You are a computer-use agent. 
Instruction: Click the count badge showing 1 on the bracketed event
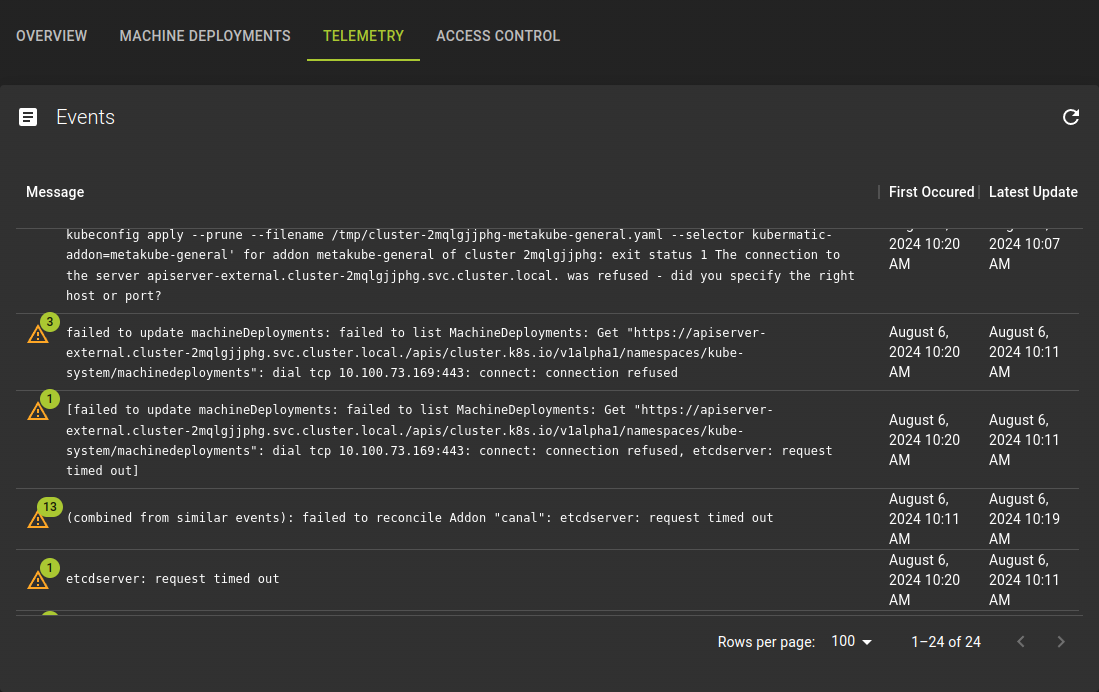(49, 399)
